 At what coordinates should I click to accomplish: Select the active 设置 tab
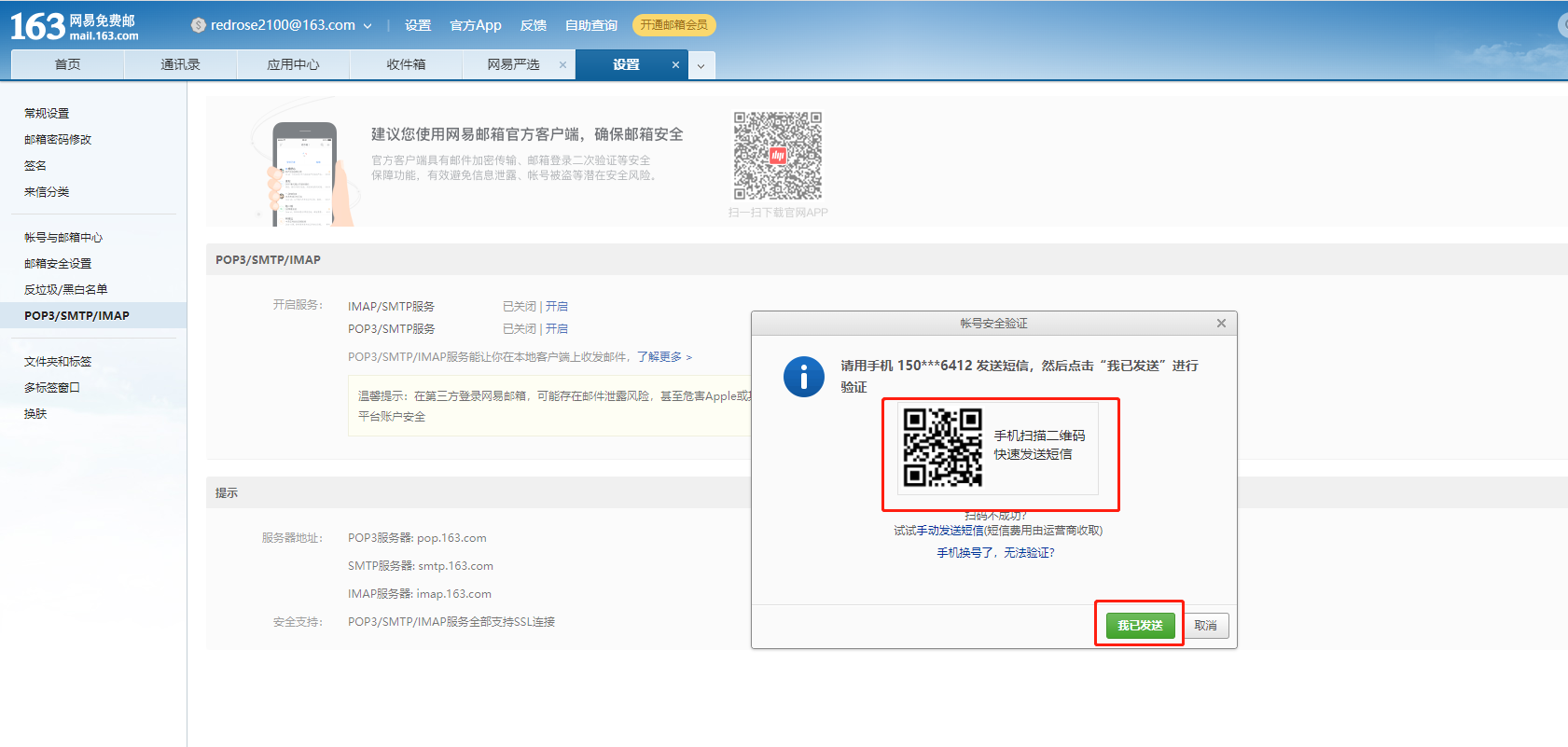pos(626,64)
